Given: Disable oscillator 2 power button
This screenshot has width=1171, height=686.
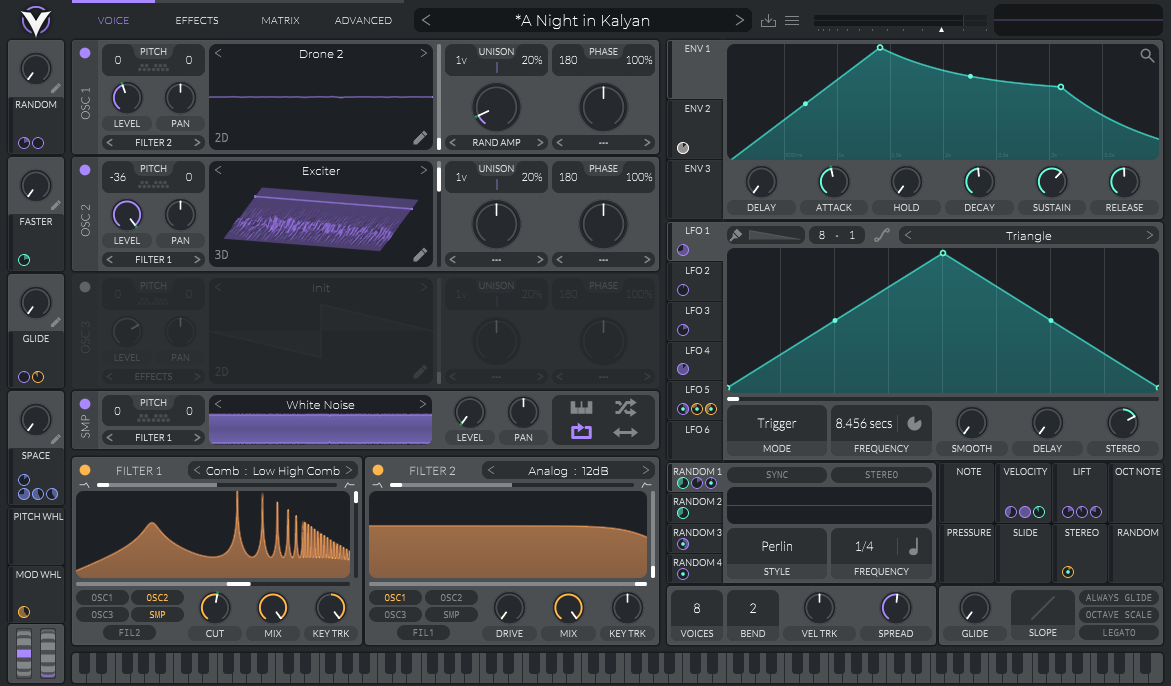Looking at the screenshot, I should click(x=85, y=170).
